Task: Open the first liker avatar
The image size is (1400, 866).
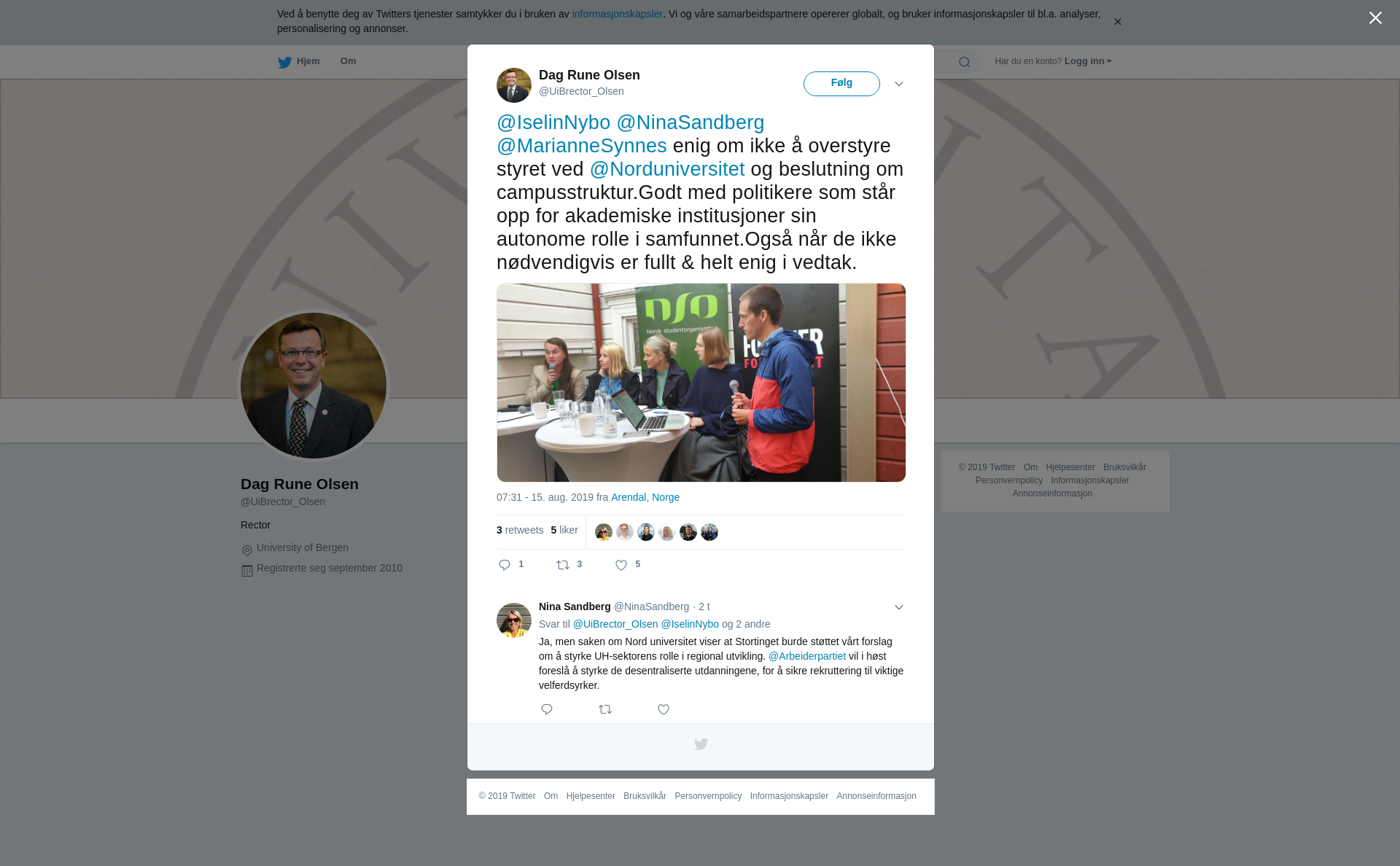Action: [x=604, y=532]
